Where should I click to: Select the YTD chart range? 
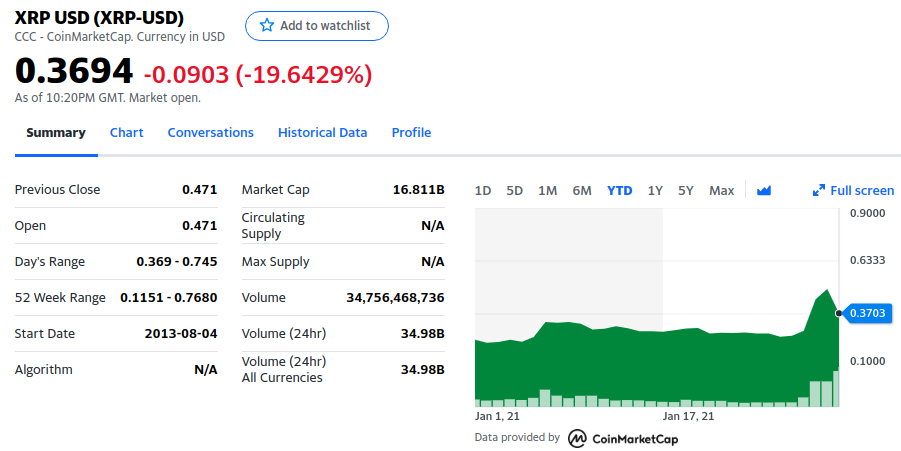click(619, 190)
